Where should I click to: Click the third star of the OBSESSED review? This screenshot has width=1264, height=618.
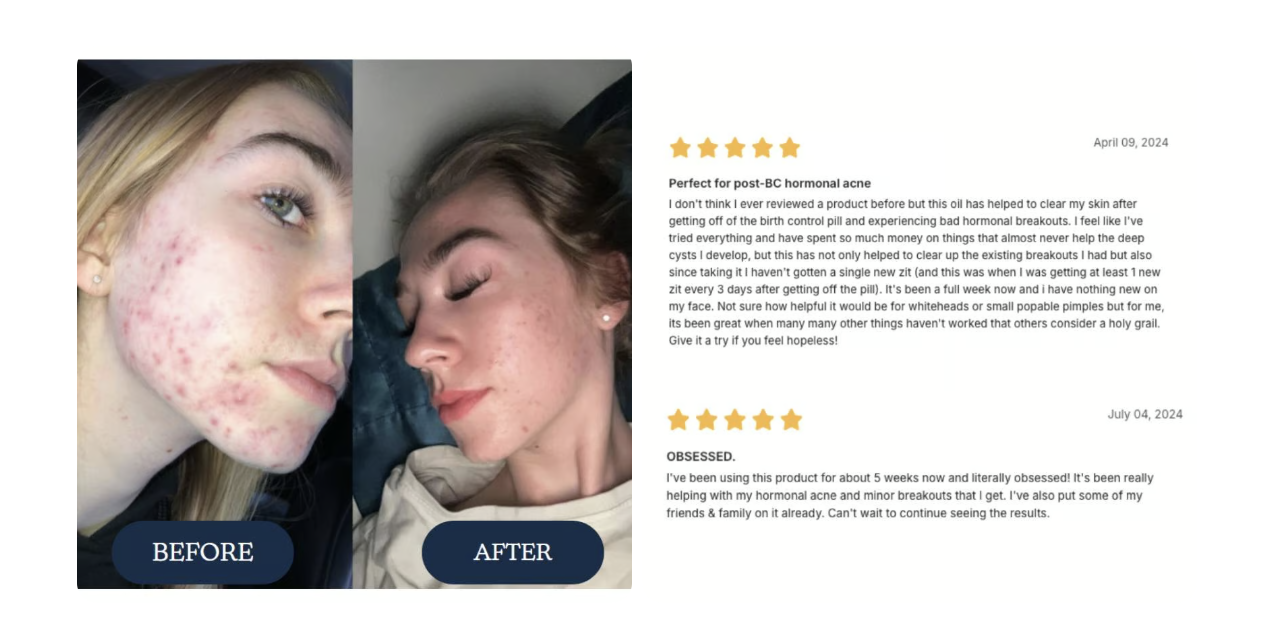[735, 420]
